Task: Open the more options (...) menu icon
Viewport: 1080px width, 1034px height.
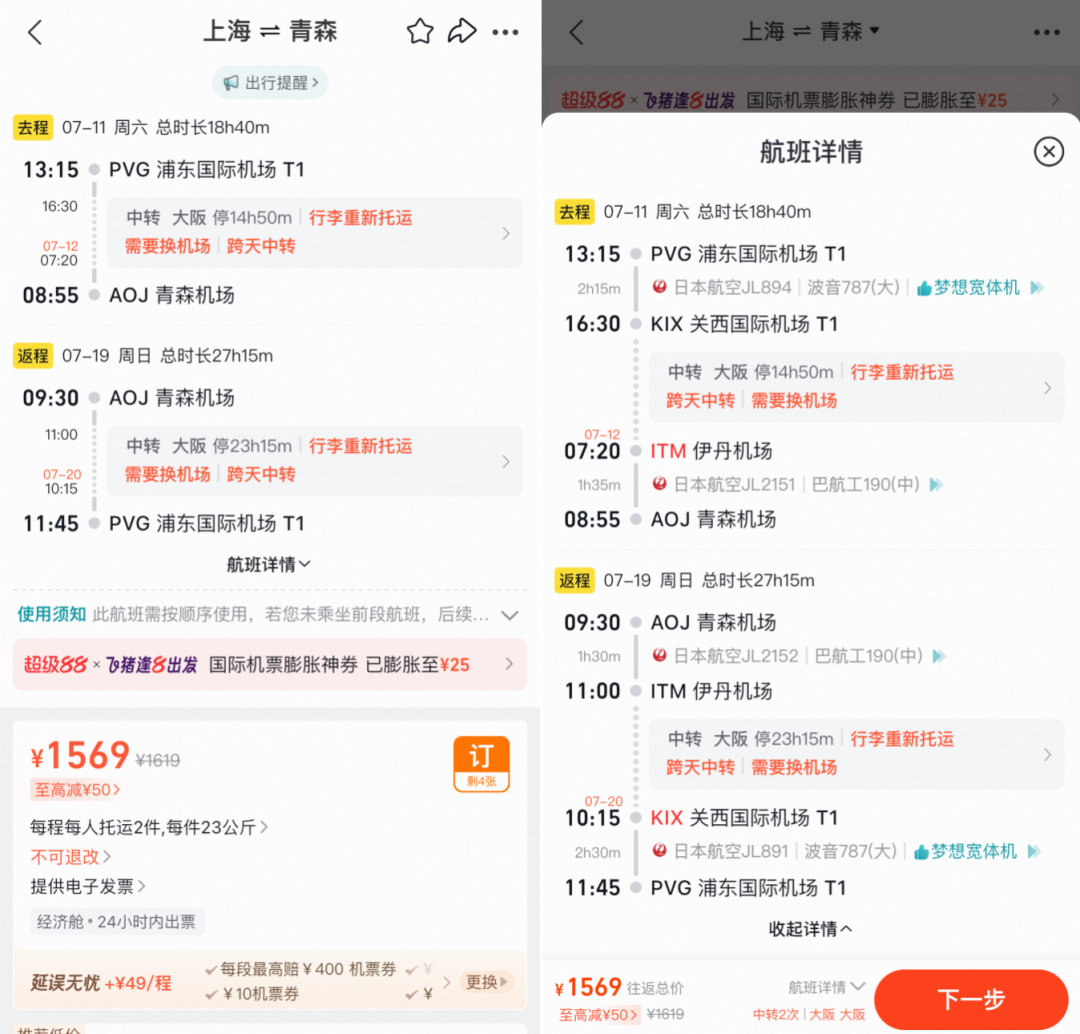Action: click(x=506, y=32)
